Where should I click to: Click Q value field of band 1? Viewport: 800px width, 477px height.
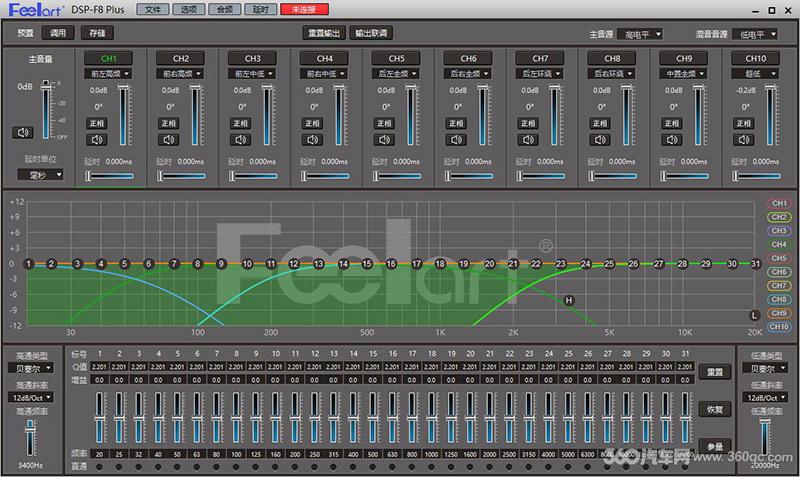point(99,366)
